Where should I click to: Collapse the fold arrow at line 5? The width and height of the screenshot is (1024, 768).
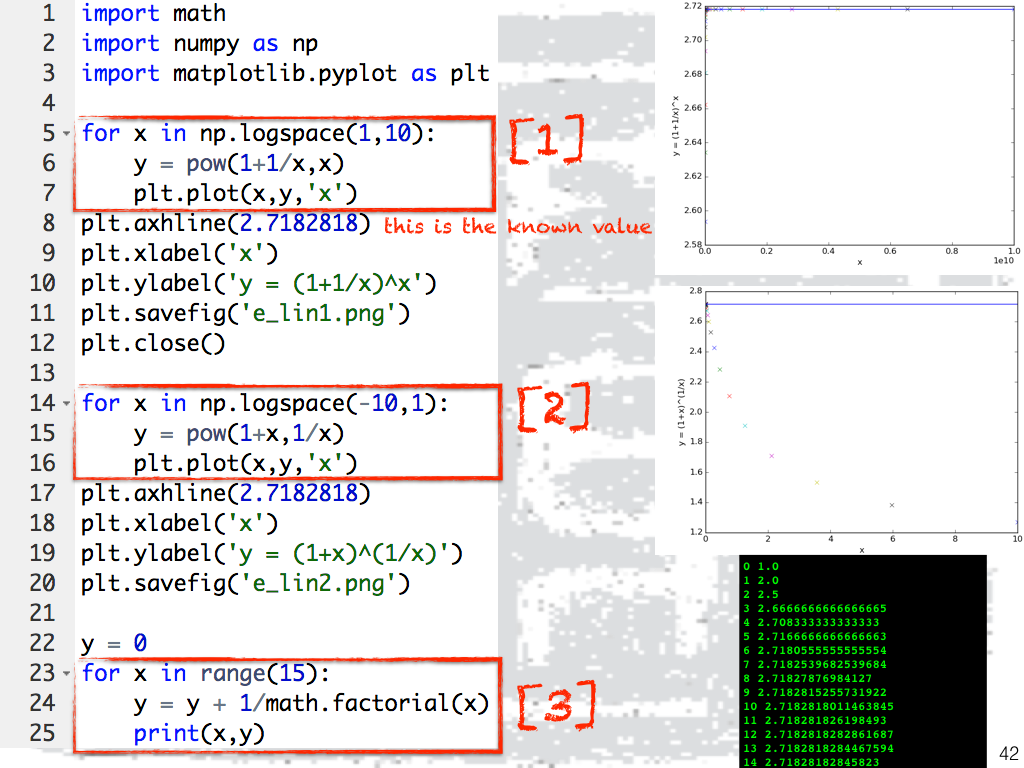(x=67, y=134)
